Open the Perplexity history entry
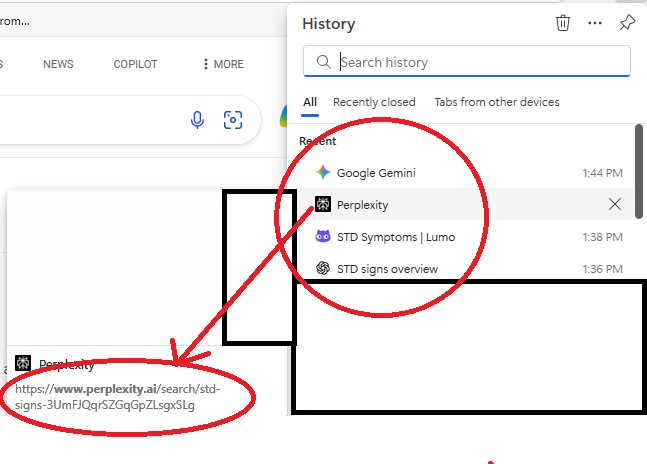 tap(466, 204)
